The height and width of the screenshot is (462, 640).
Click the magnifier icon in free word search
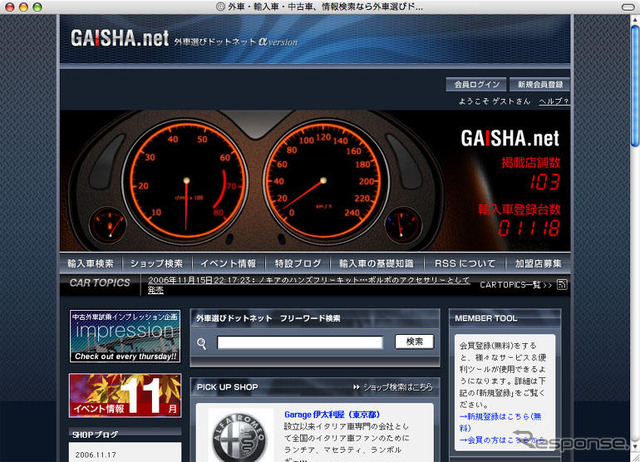pyautogui.click(x=202, y=343)
